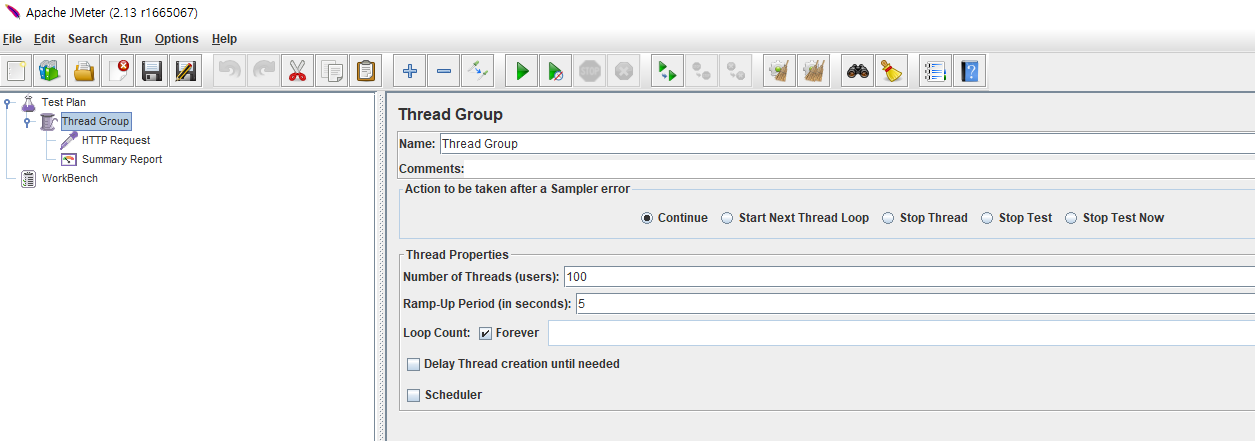Select Test Plan in the tree

point(65,103)
